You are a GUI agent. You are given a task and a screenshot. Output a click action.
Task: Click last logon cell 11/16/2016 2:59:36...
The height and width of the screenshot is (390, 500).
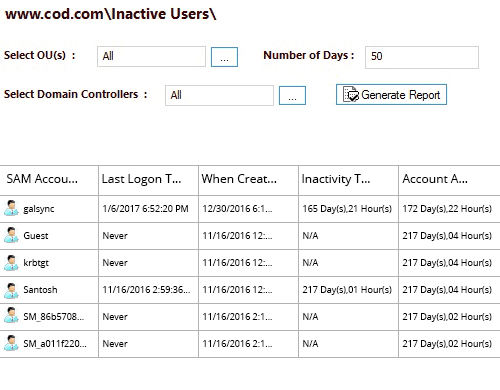(x=146, y=290)
